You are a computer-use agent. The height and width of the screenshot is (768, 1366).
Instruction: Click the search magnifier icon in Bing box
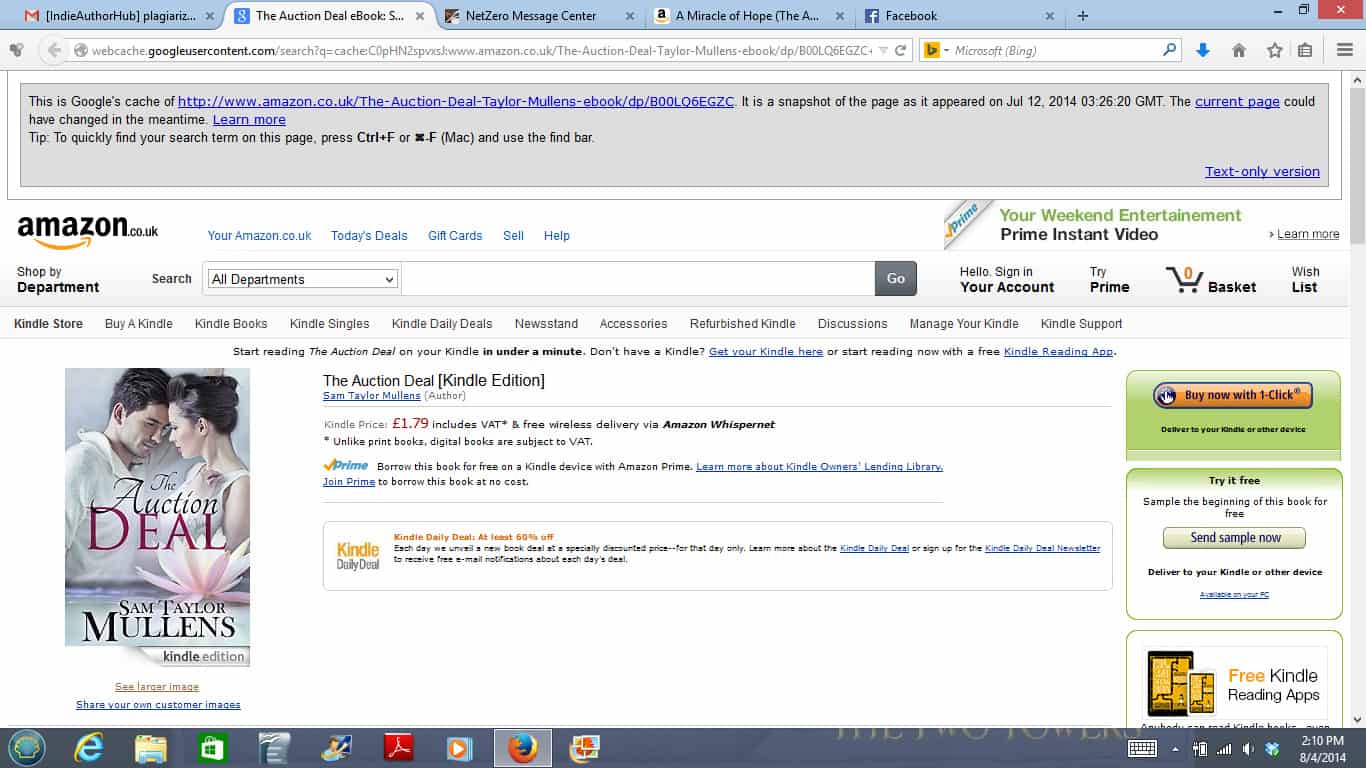point(1169,50)
